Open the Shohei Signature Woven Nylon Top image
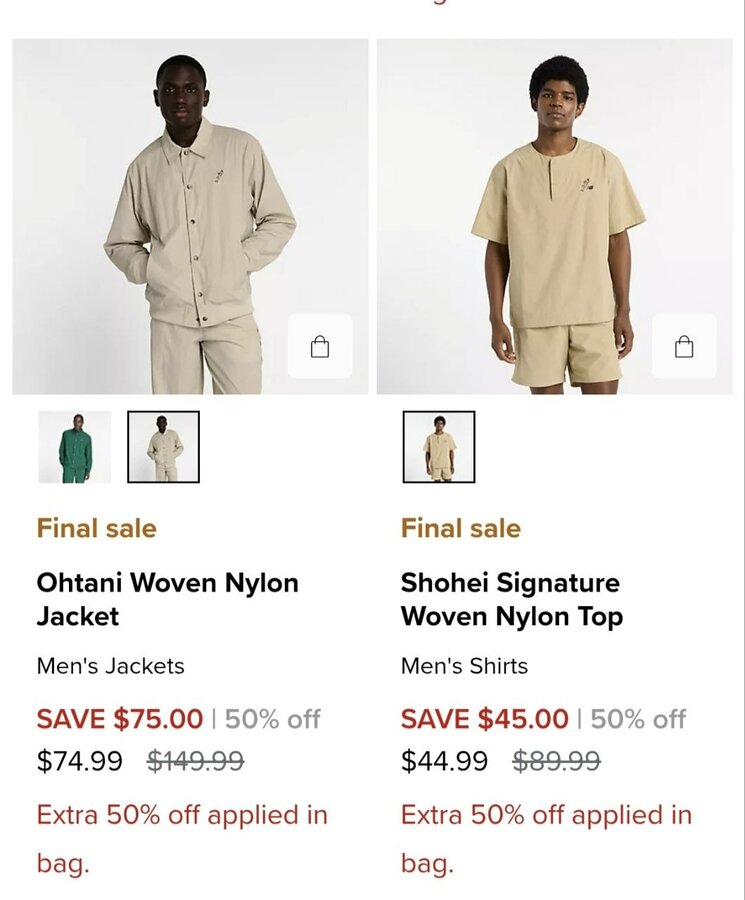 (x=554, y=216)
